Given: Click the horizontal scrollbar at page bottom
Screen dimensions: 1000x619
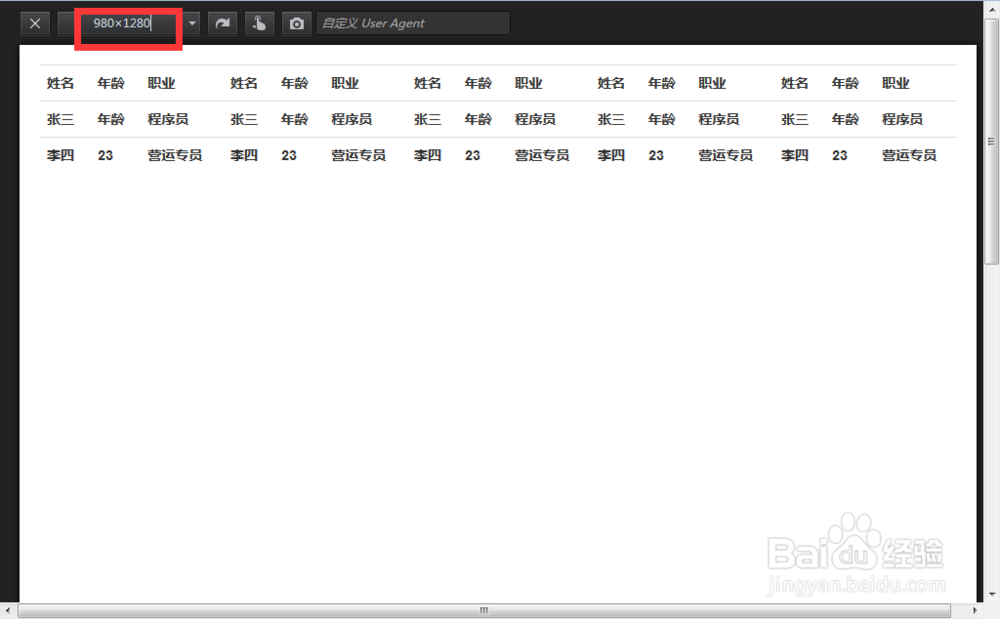Looking at the screenshot, I should (483, 609).
